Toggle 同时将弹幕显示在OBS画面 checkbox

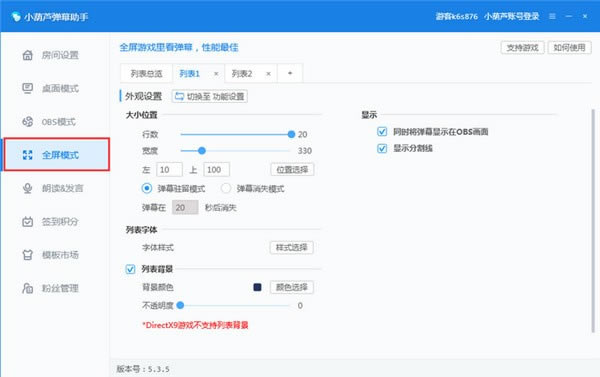382,132
